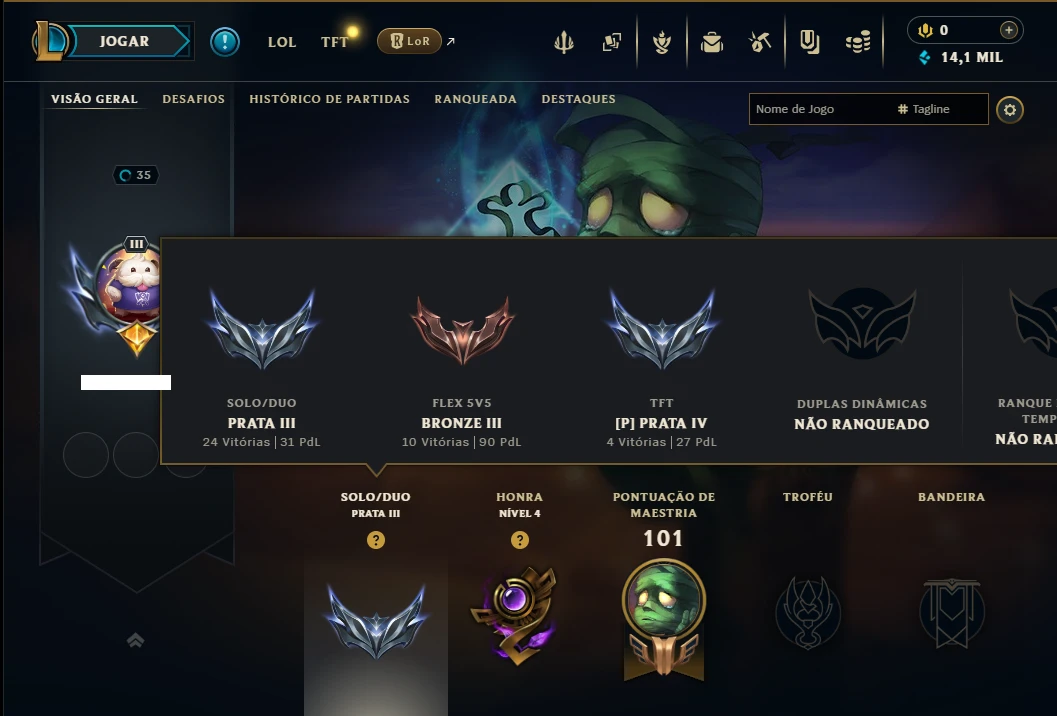Click the plus icon to buy RP
The image size is (1057, 716).
click(x=1008, y=30)
